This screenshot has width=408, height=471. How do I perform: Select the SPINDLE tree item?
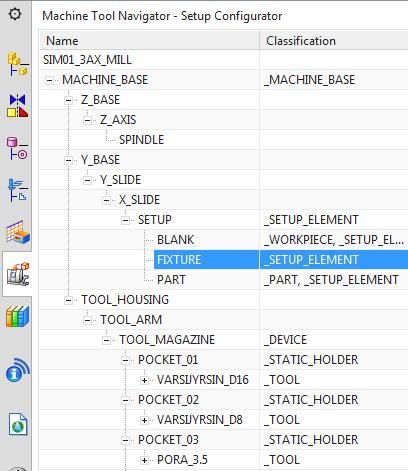(x=141, y=140)
